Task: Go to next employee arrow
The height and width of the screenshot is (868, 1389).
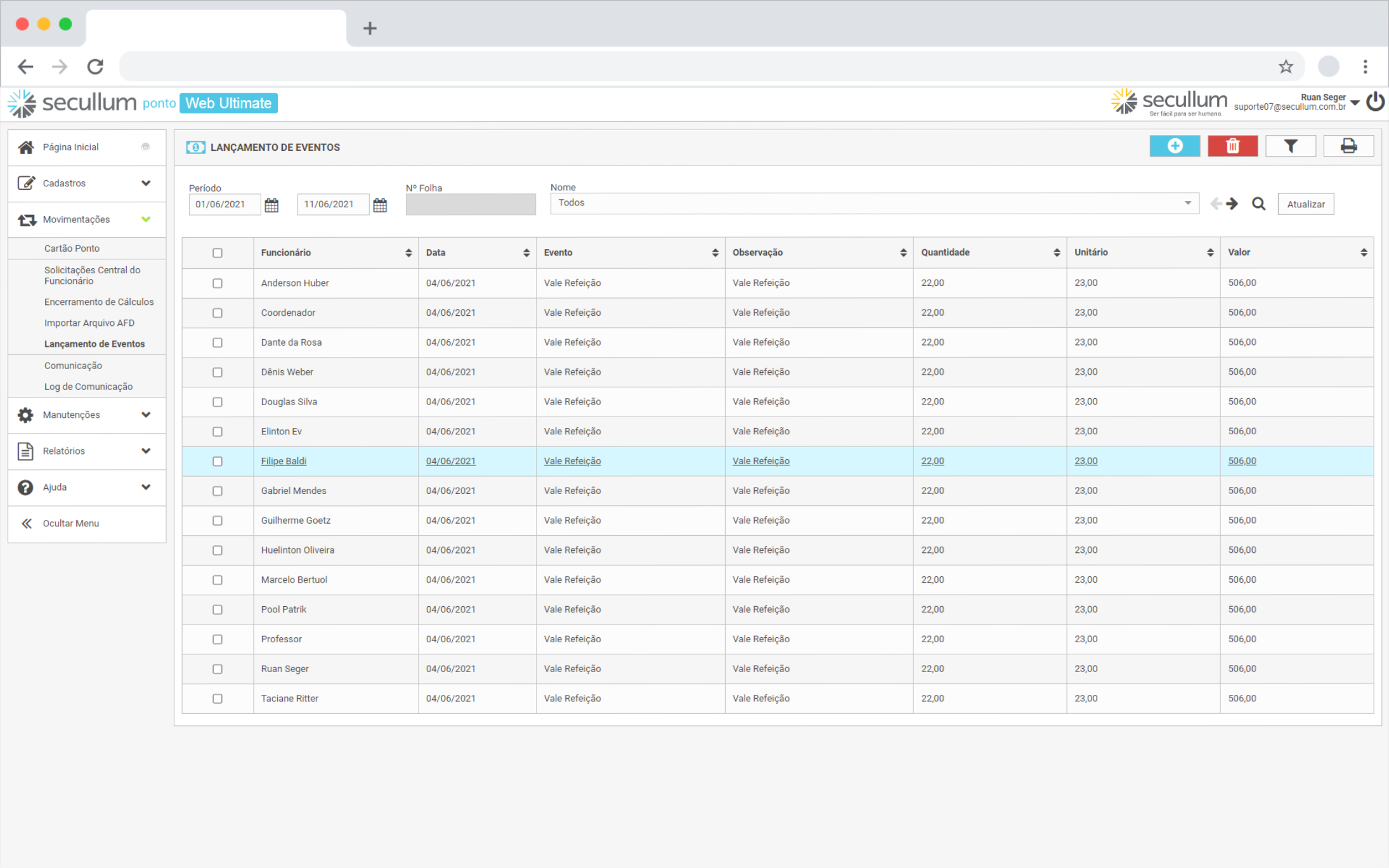Action: [1232, 204]
